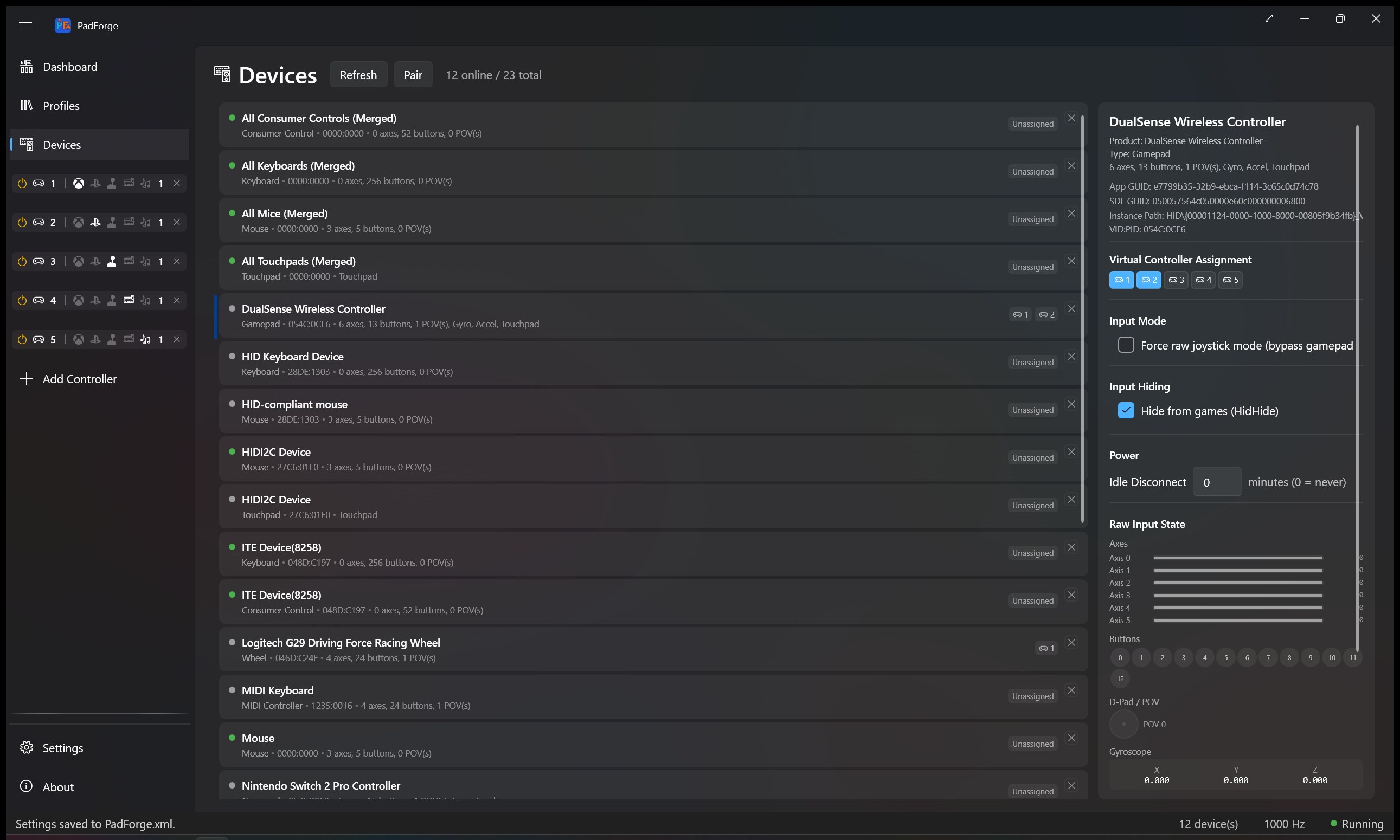This screenshot has width=1400, height=840.
Task: Select the Nintendo Switch 2 Pro Controller row
Action: coord(653,786)
